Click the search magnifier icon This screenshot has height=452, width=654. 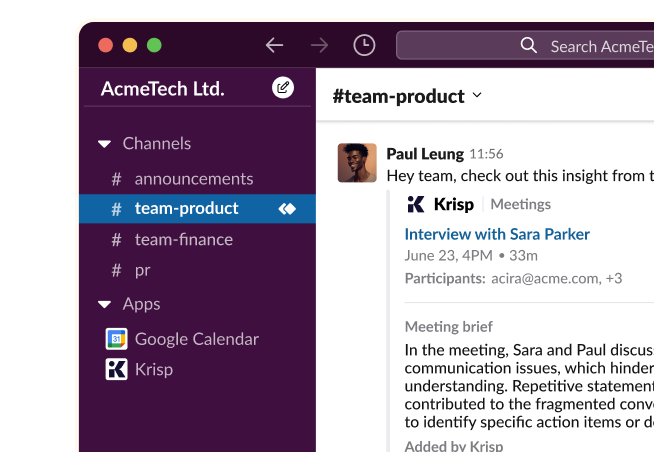(x=529, y=46)
